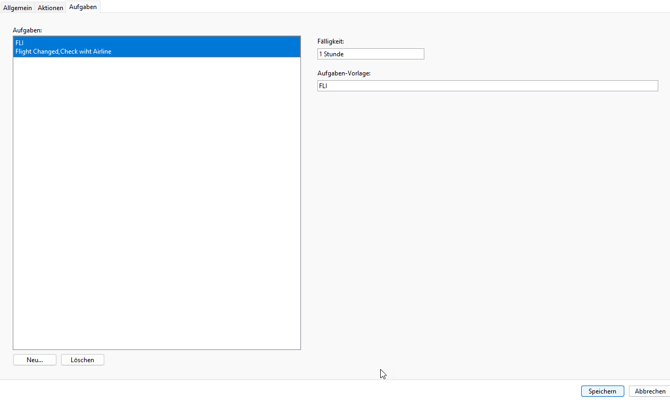
Task: Click the 'Aufgaben:' label above the list
Action: point(28,30)
